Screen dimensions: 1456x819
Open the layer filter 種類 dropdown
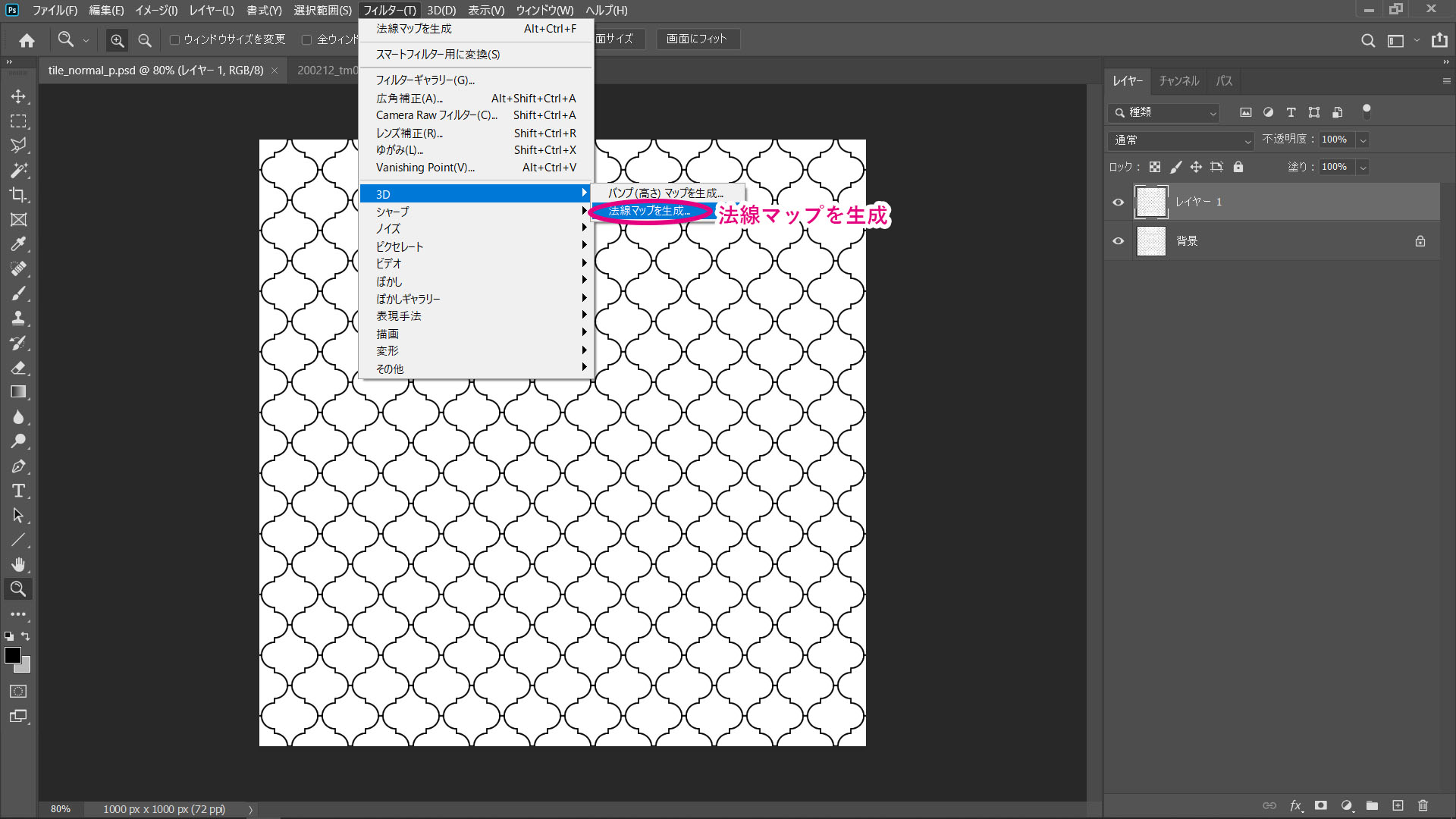coord(1164,112)
